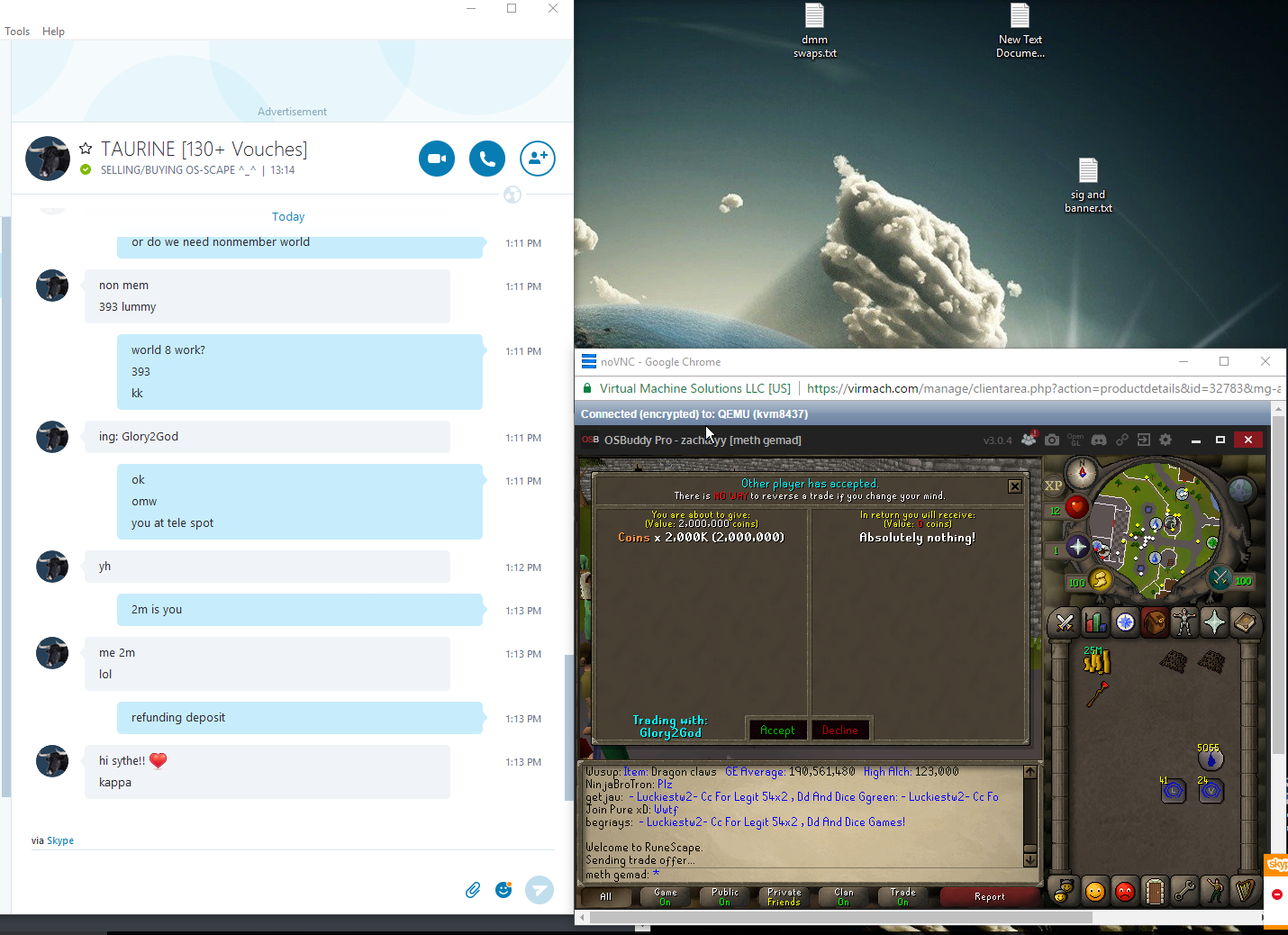Close the trade confirmation window with X

1015,486
